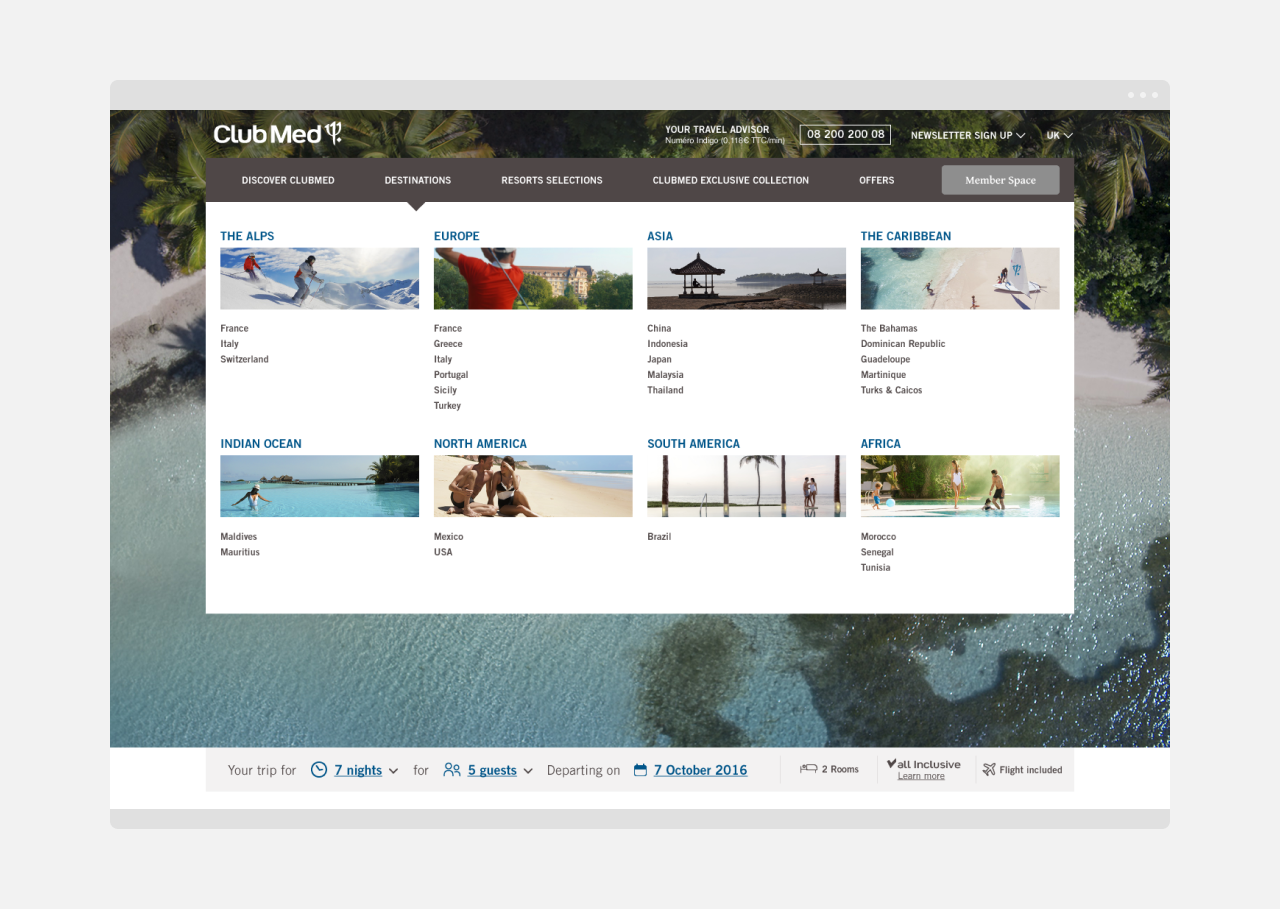Click the Asia pavilion thumbnail

pos(746,278)
